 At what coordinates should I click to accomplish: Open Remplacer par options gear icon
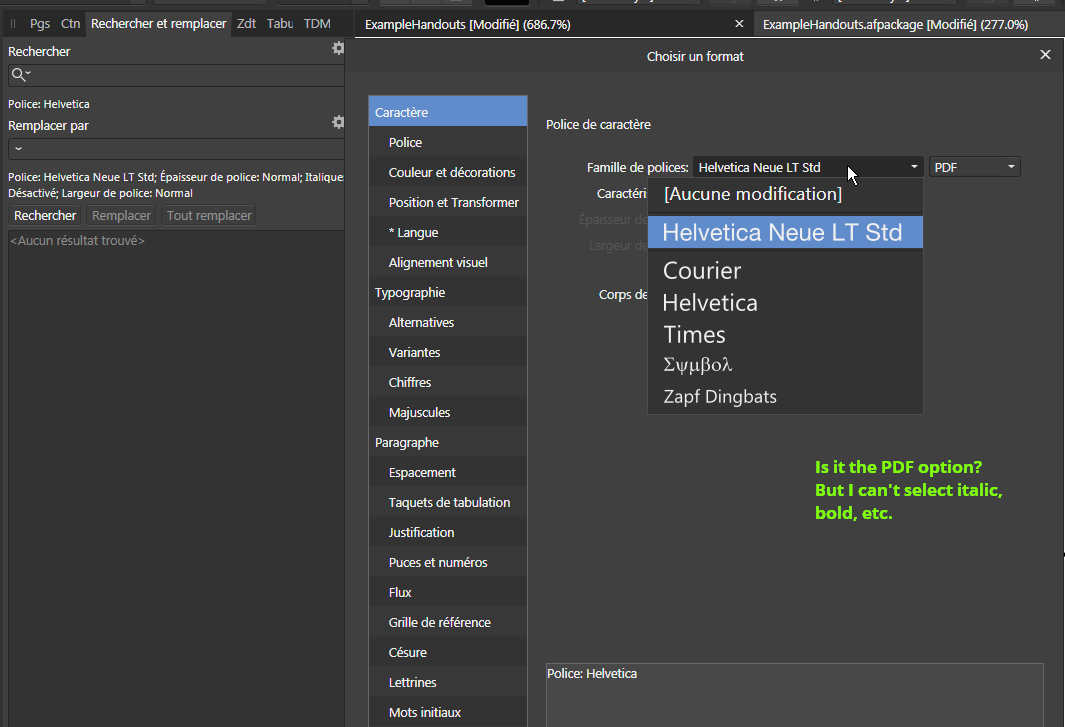coord(338,122)
